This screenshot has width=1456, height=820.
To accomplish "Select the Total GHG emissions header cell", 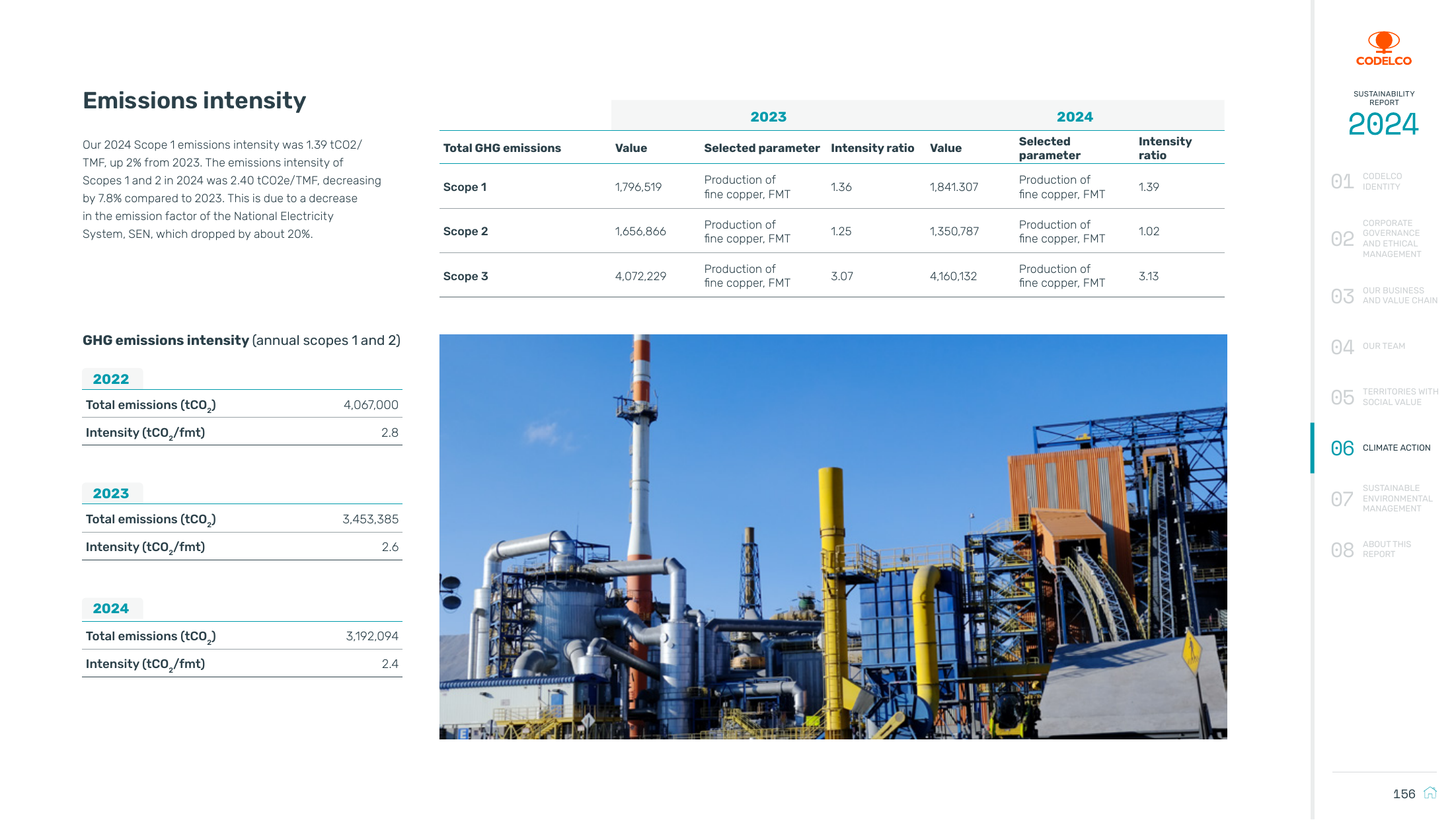I will coord(502,148).
